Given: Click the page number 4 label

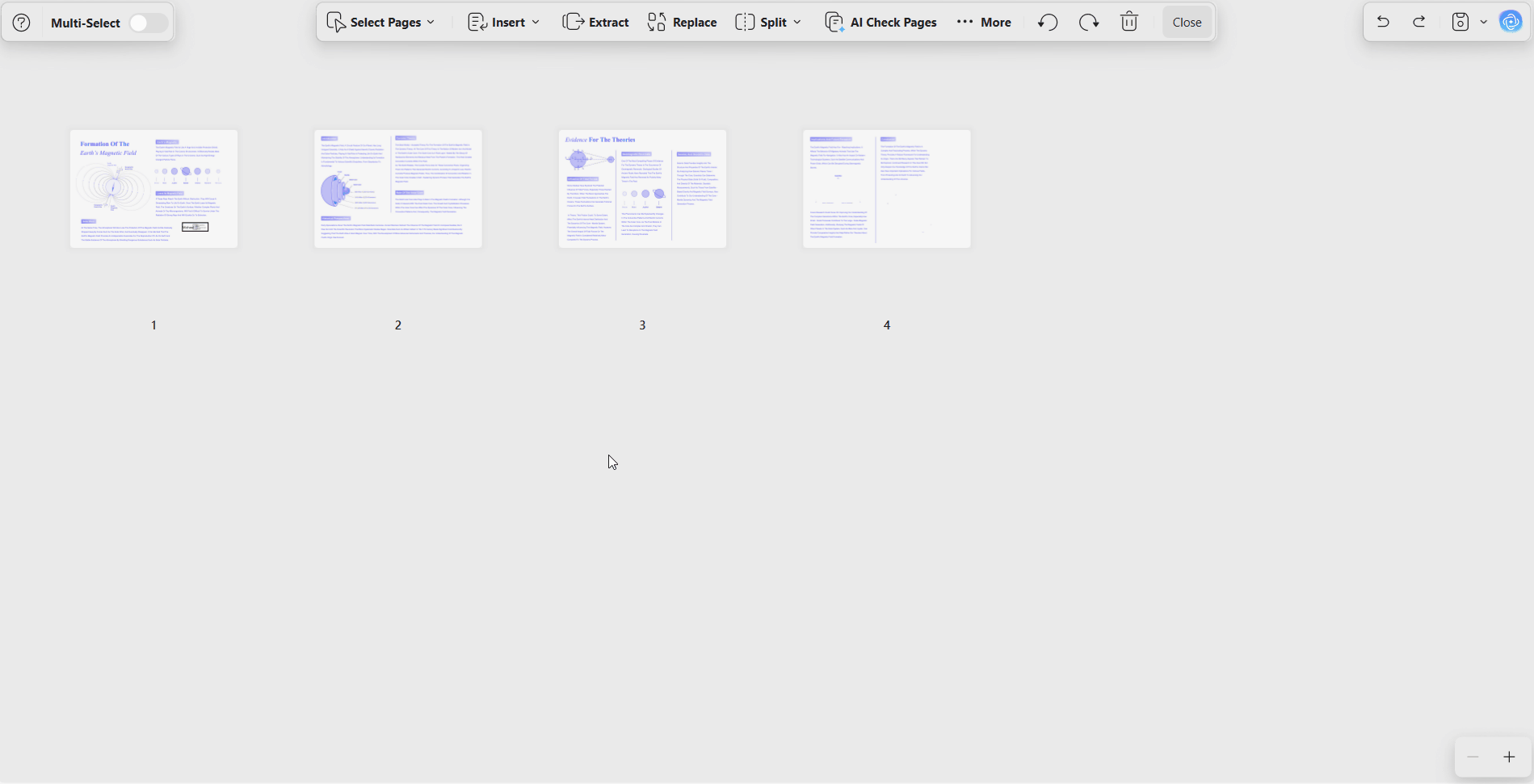Looking at the screenshot, I should point(887,325).
